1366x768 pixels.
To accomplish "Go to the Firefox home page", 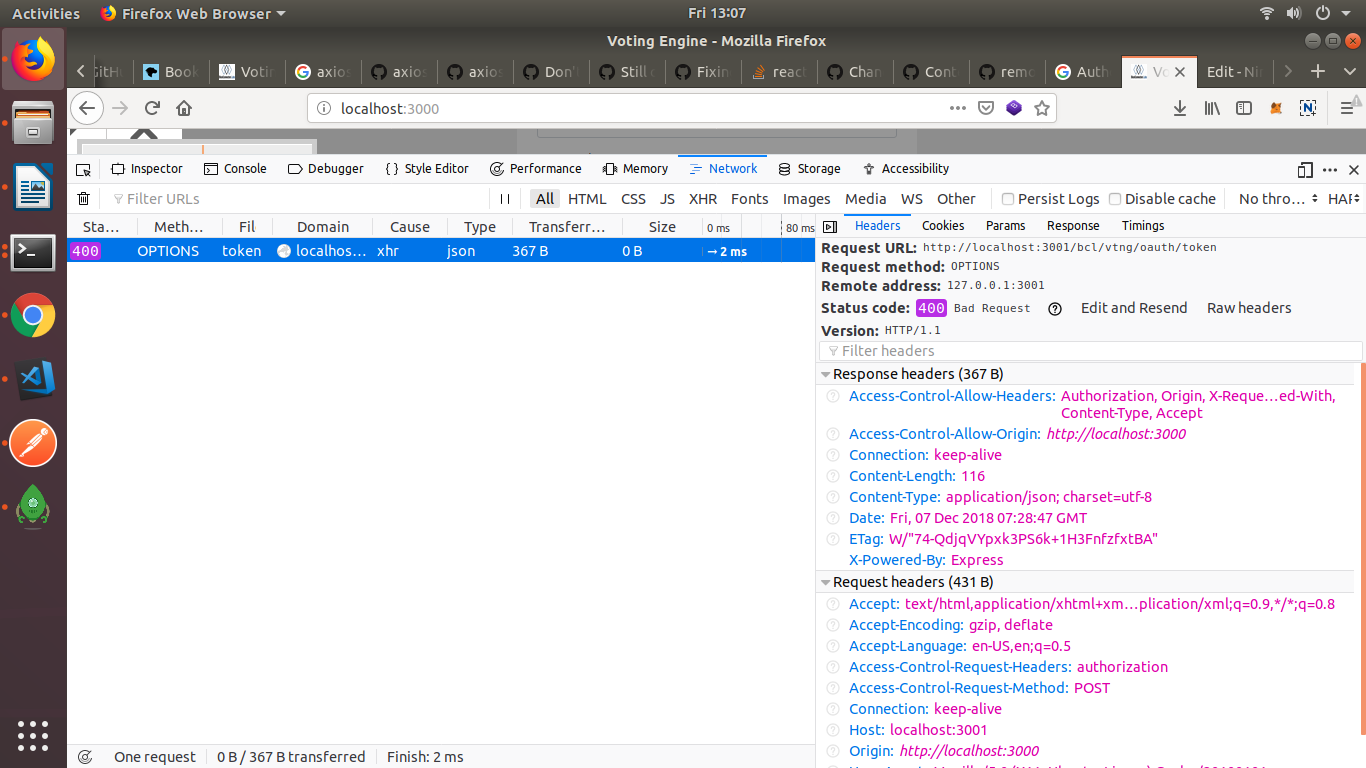I will [x=184, y=108].
